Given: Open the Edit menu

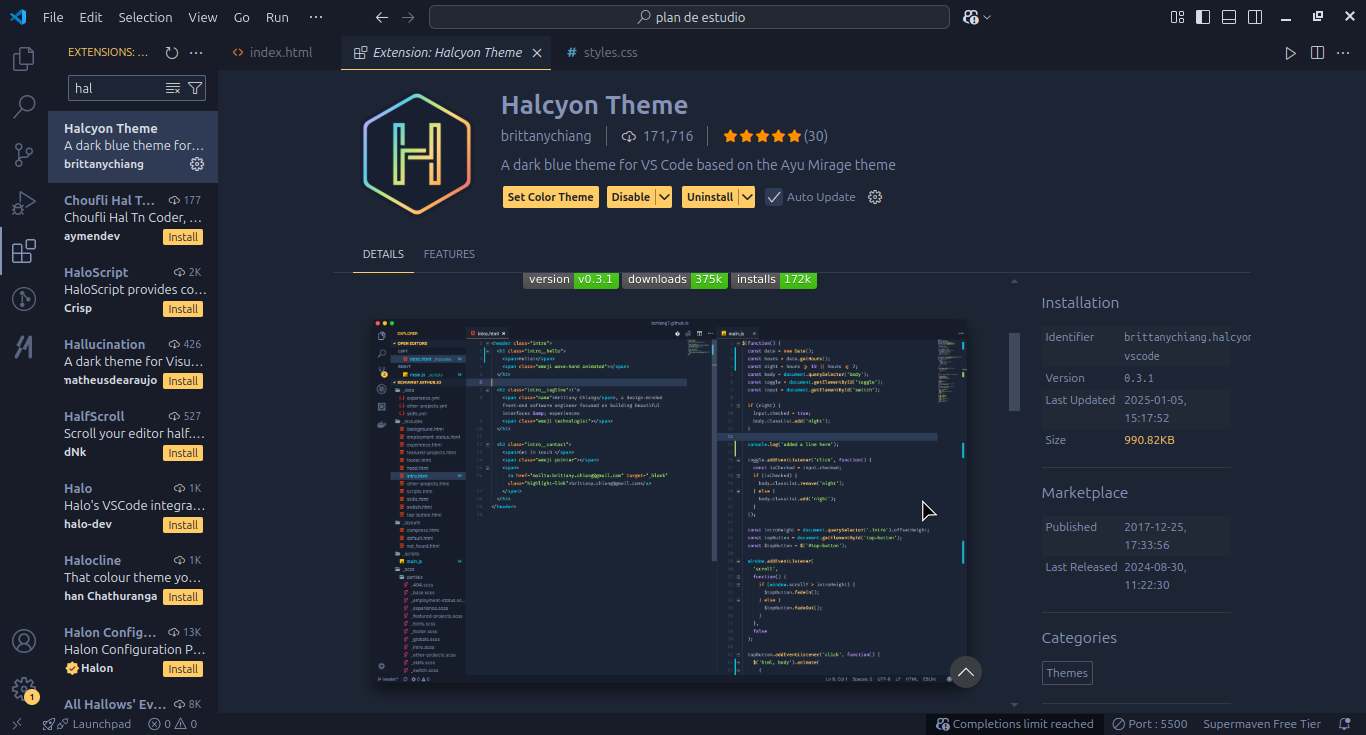Looking at the screenshot, I should [90, 17].
